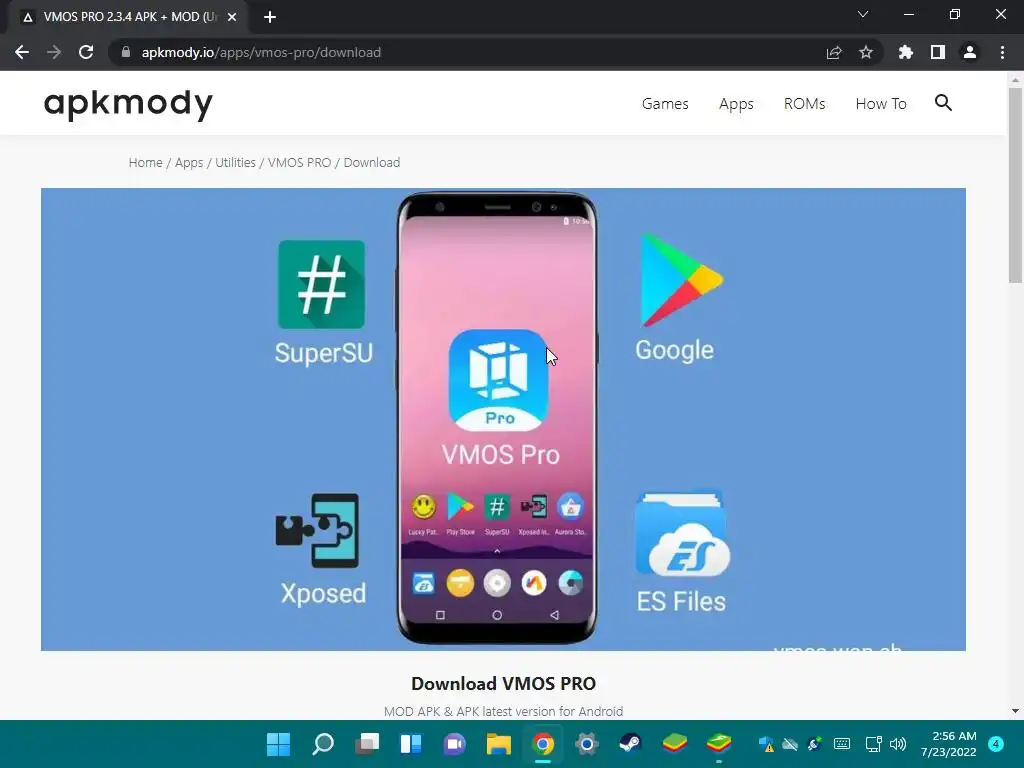Image resolution: width=1024 pixels, height=768 pixels.
Task: Share this page from address bar
Action: [x=834, y=52]
